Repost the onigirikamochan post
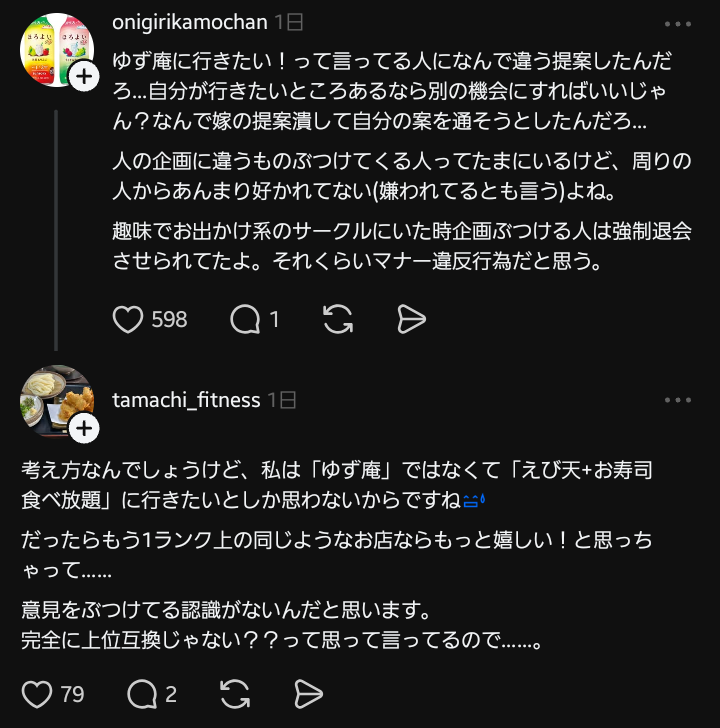Screen dimensions: 720x728 click(x=339, y=319)
